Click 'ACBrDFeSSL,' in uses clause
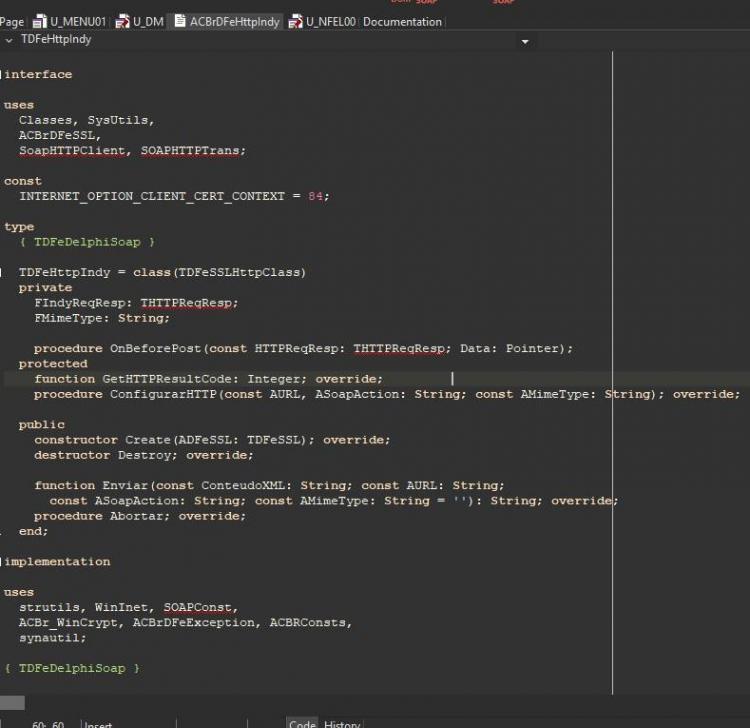 tap(60, 135)
